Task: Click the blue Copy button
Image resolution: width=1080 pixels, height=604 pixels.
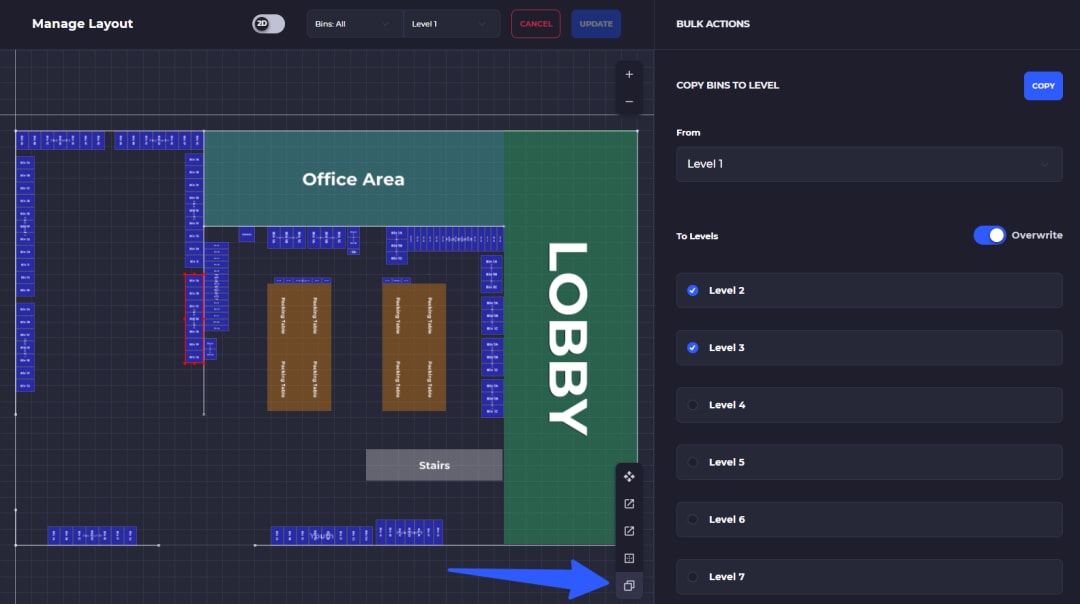Action: point(1043,86)
